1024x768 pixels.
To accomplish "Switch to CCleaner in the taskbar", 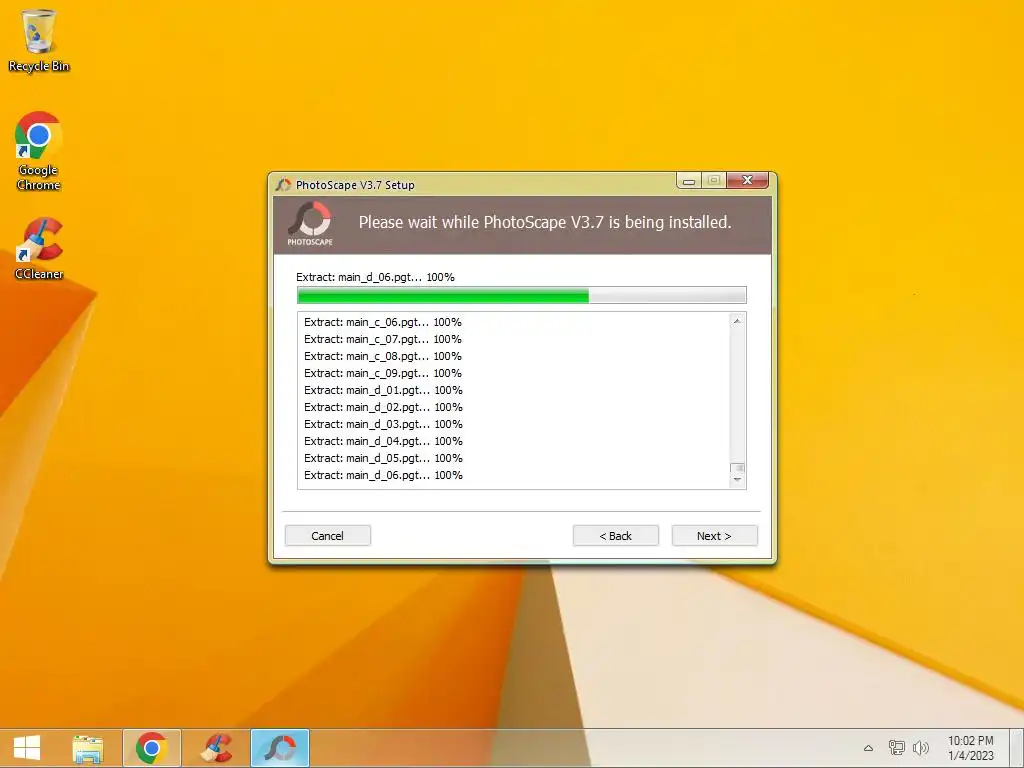I will [216, 748].
